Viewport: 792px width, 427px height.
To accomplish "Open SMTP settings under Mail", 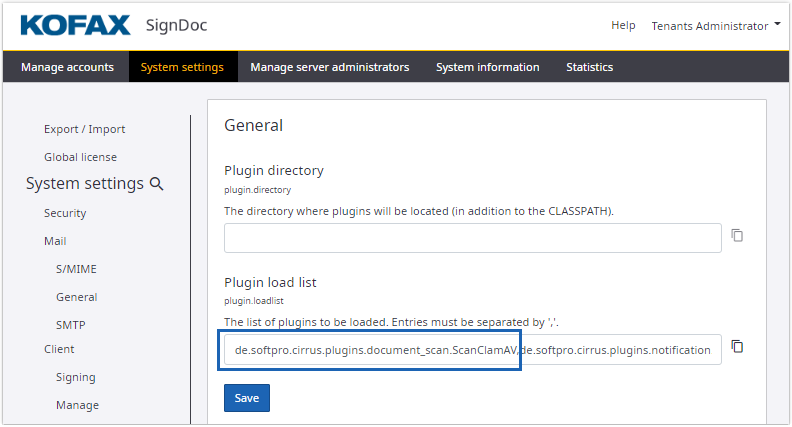I will pos(71,325).
